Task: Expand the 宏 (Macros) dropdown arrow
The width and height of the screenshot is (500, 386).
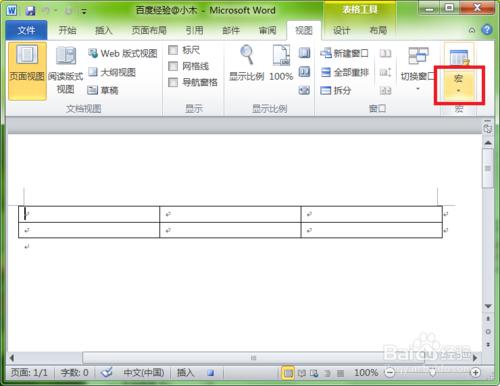Action: click(459, 91)
